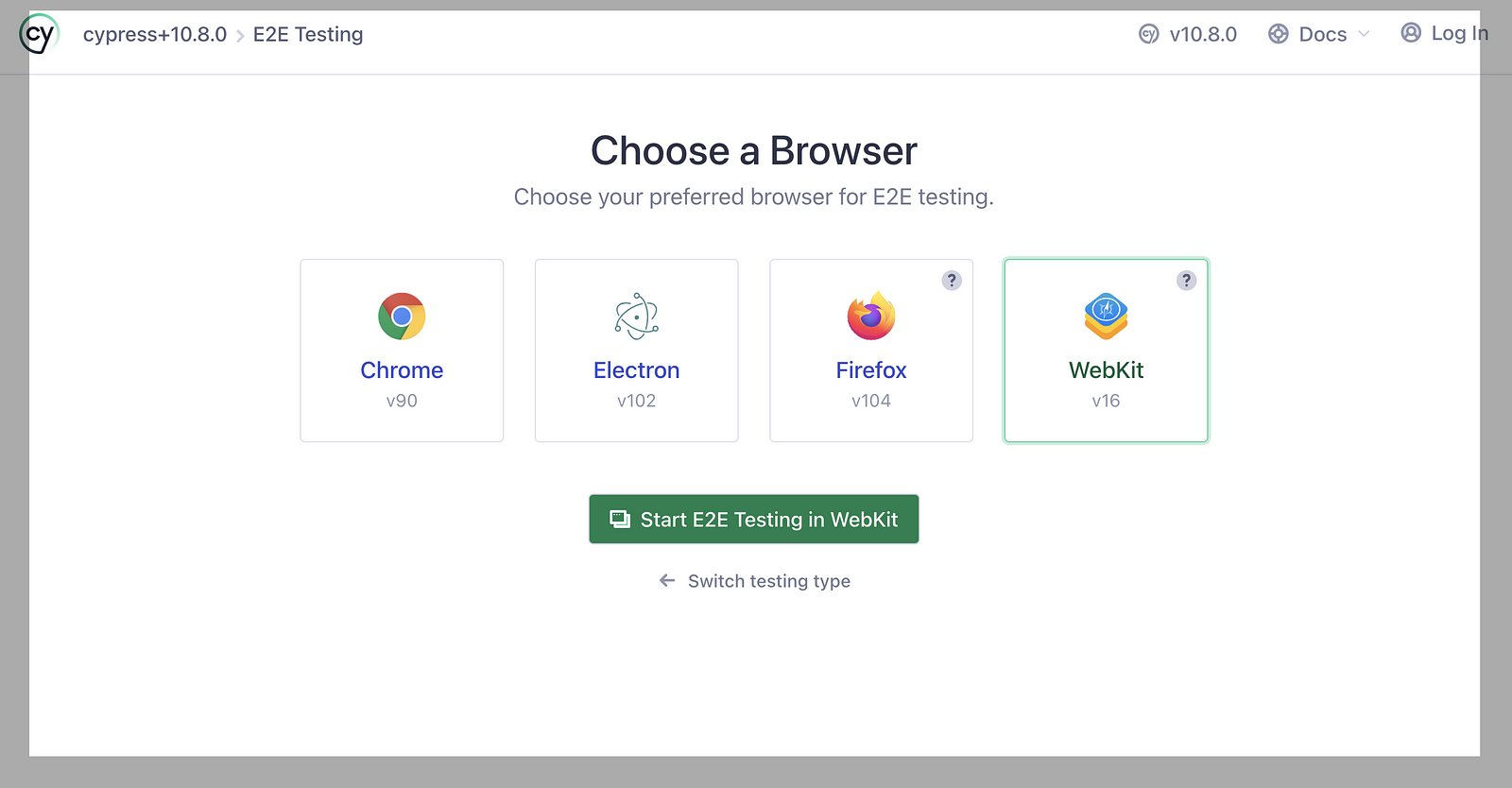The width and height of the screenshot is (1512, 788).
Task: Open E2E Testing breadcrumb item
Action: tap(308, 34)
